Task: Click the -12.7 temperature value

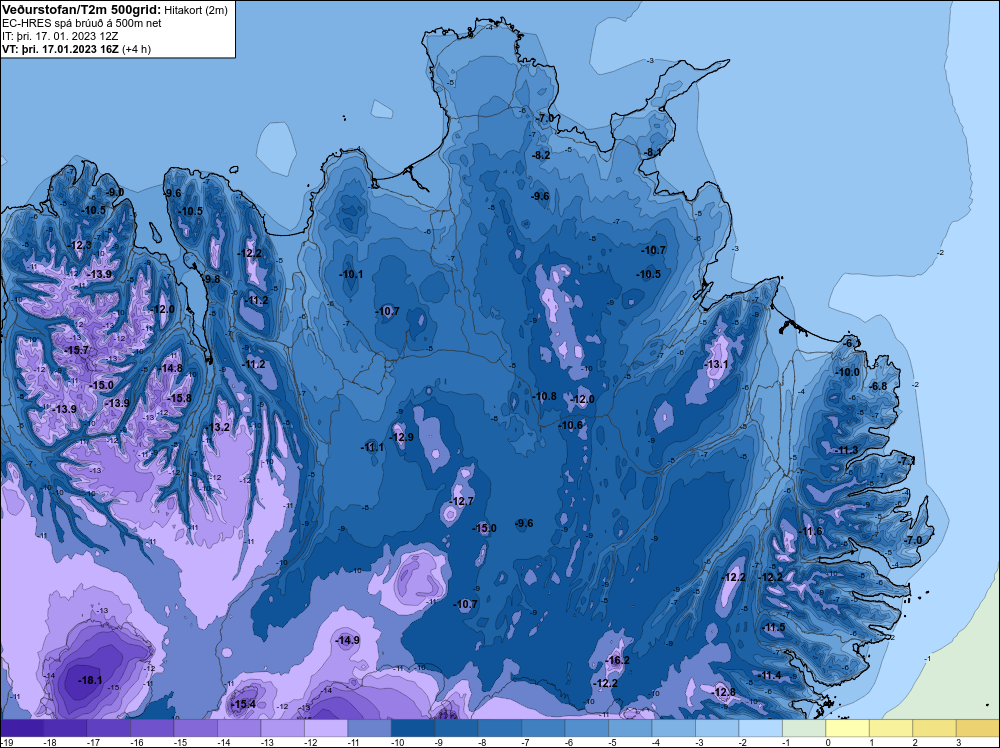Action: coord(462,501)
